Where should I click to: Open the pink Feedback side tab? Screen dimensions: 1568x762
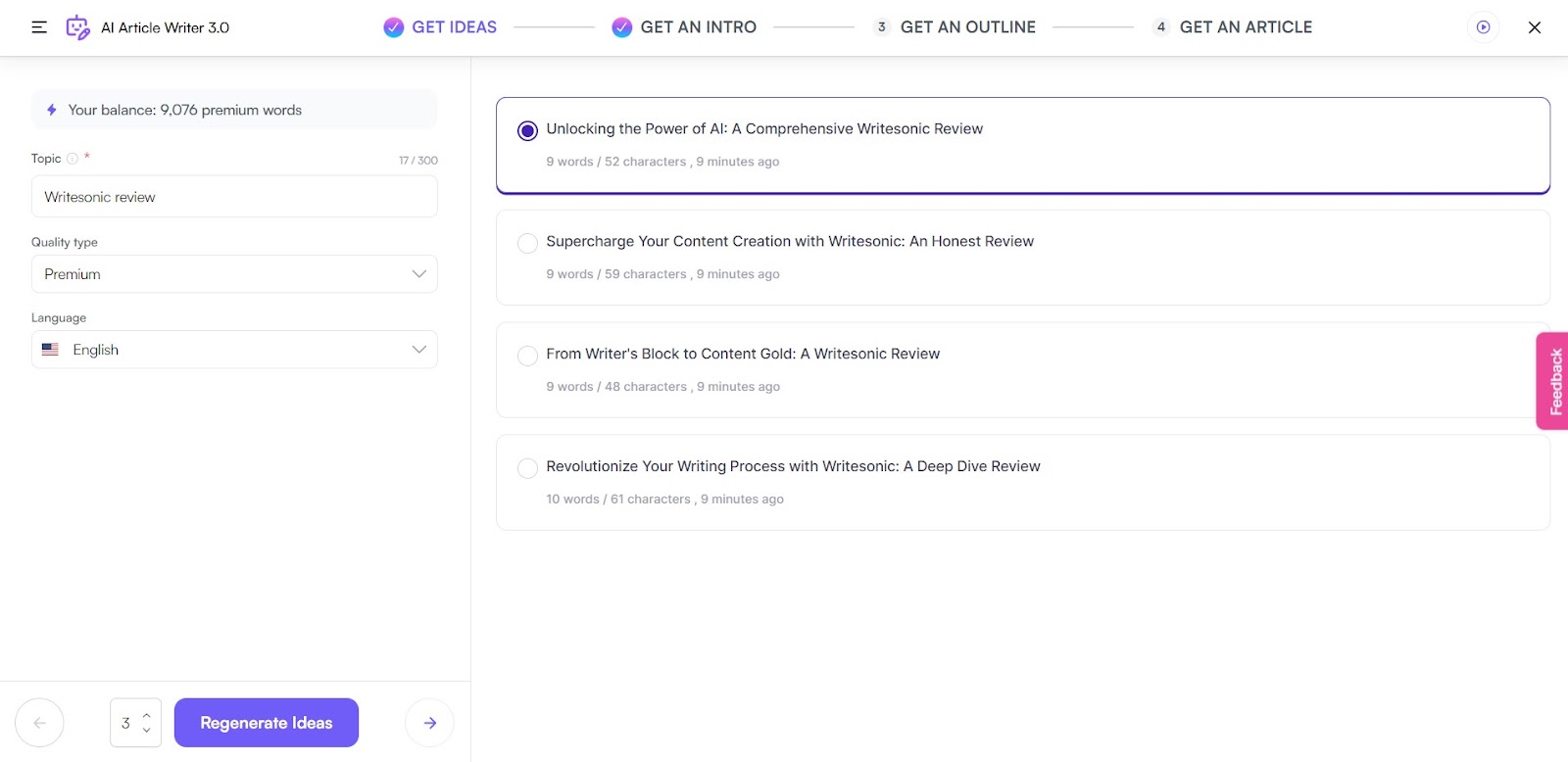coord(1553,381)
